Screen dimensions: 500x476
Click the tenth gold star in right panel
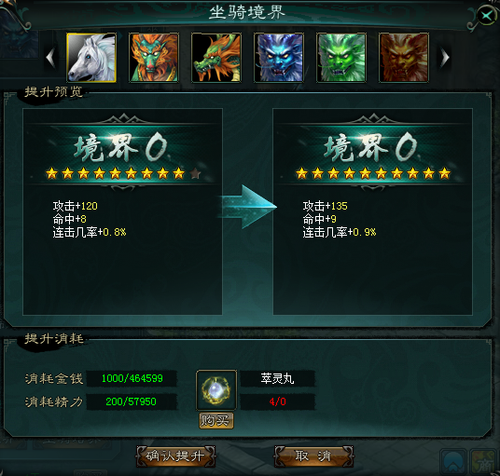click(x=445, y=173)
